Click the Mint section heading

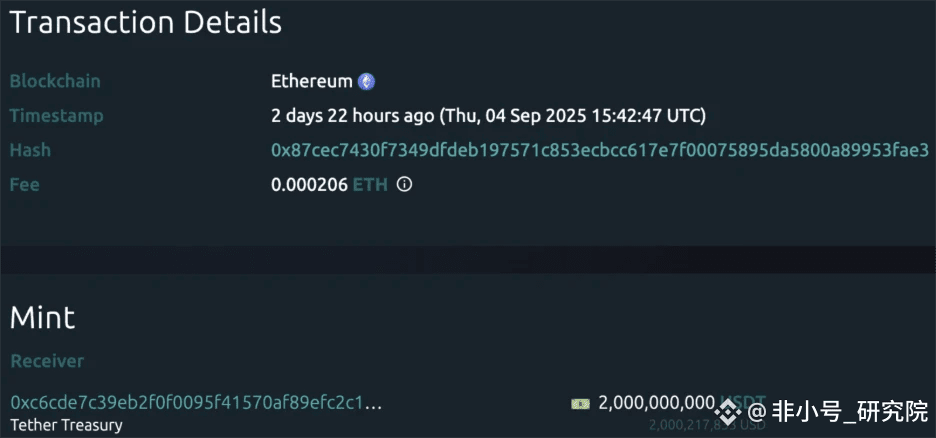42,318
